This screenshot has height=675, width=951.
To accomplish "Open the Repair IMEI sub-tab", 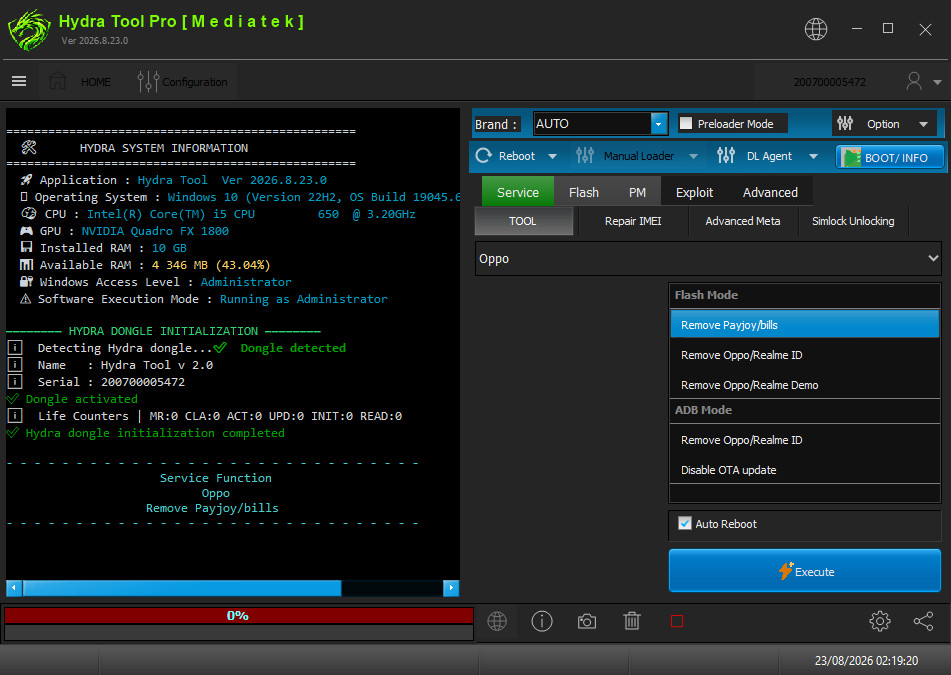I will (x=633, y=221).
